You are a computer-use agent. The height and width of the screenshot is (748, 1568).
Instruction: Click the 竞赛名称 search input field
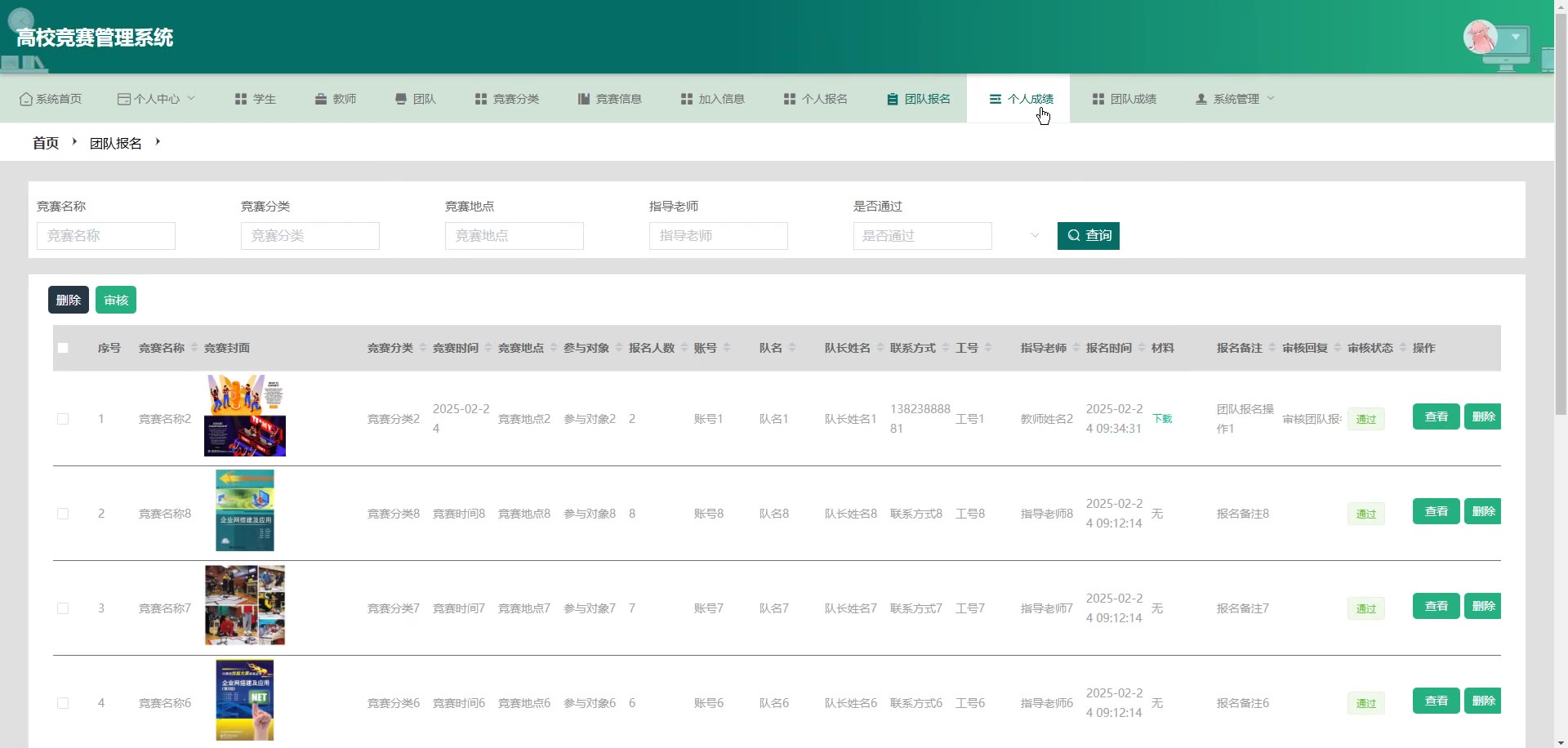pyautogui.click(x=106, y=236)
